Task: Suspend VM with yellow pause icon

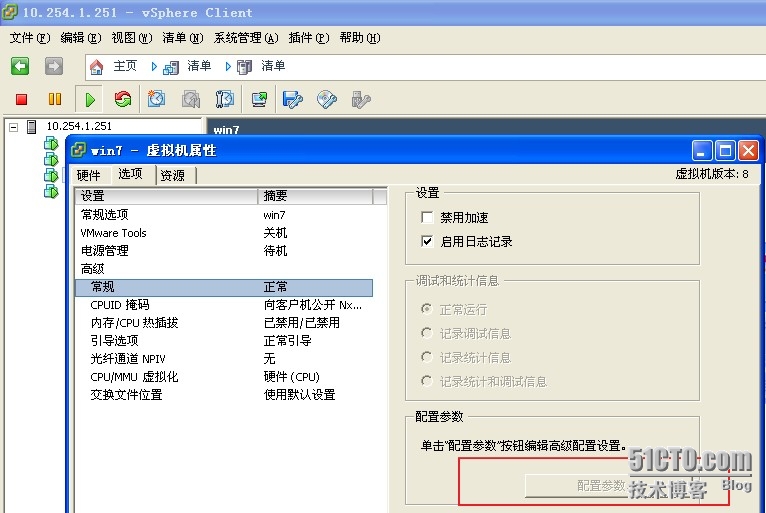Action: (55, 100)
